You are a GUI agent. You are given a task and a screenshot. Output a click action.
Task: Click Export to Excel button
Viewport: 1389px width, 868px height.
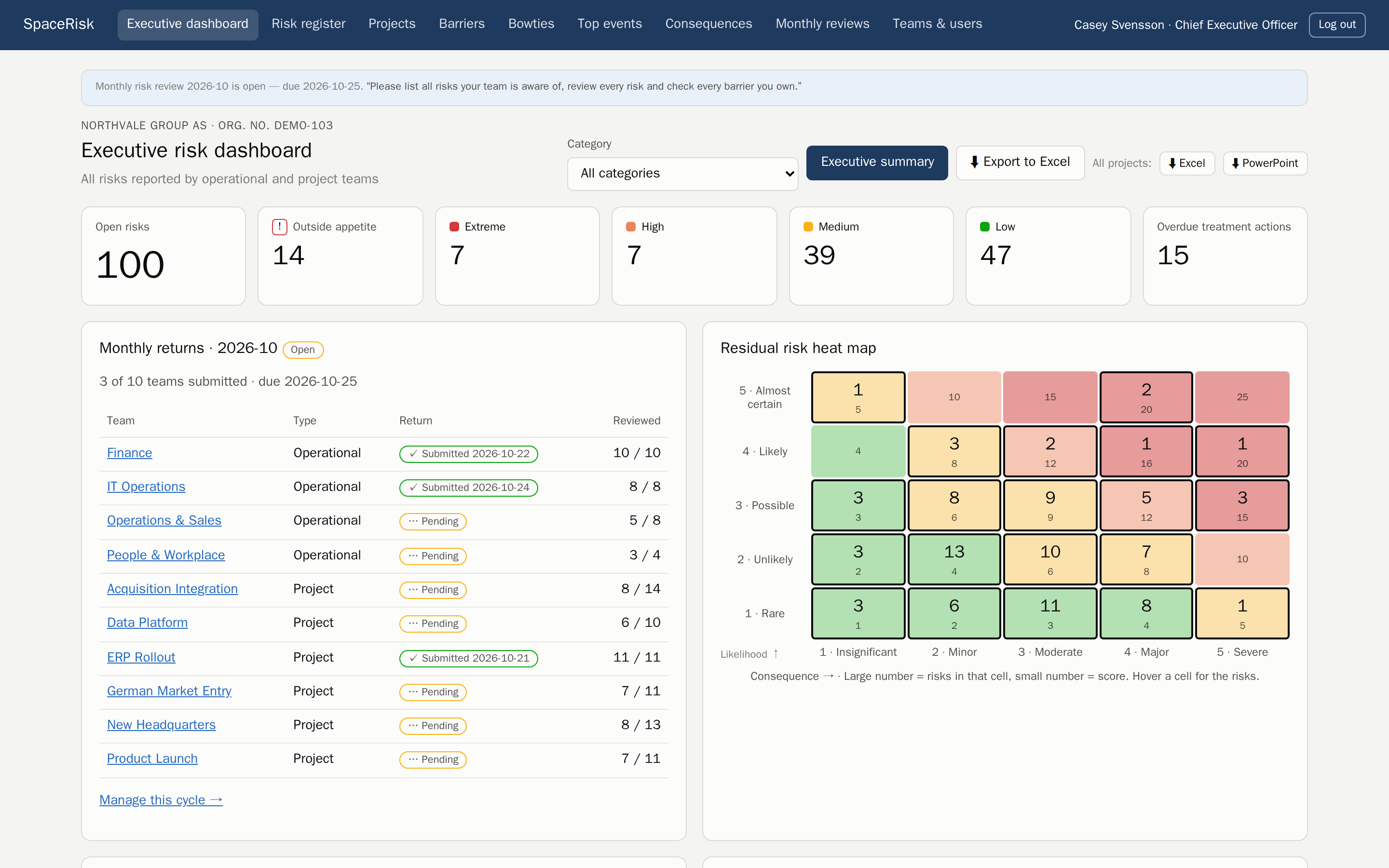pyautogui.click(x=1020, y=163)
